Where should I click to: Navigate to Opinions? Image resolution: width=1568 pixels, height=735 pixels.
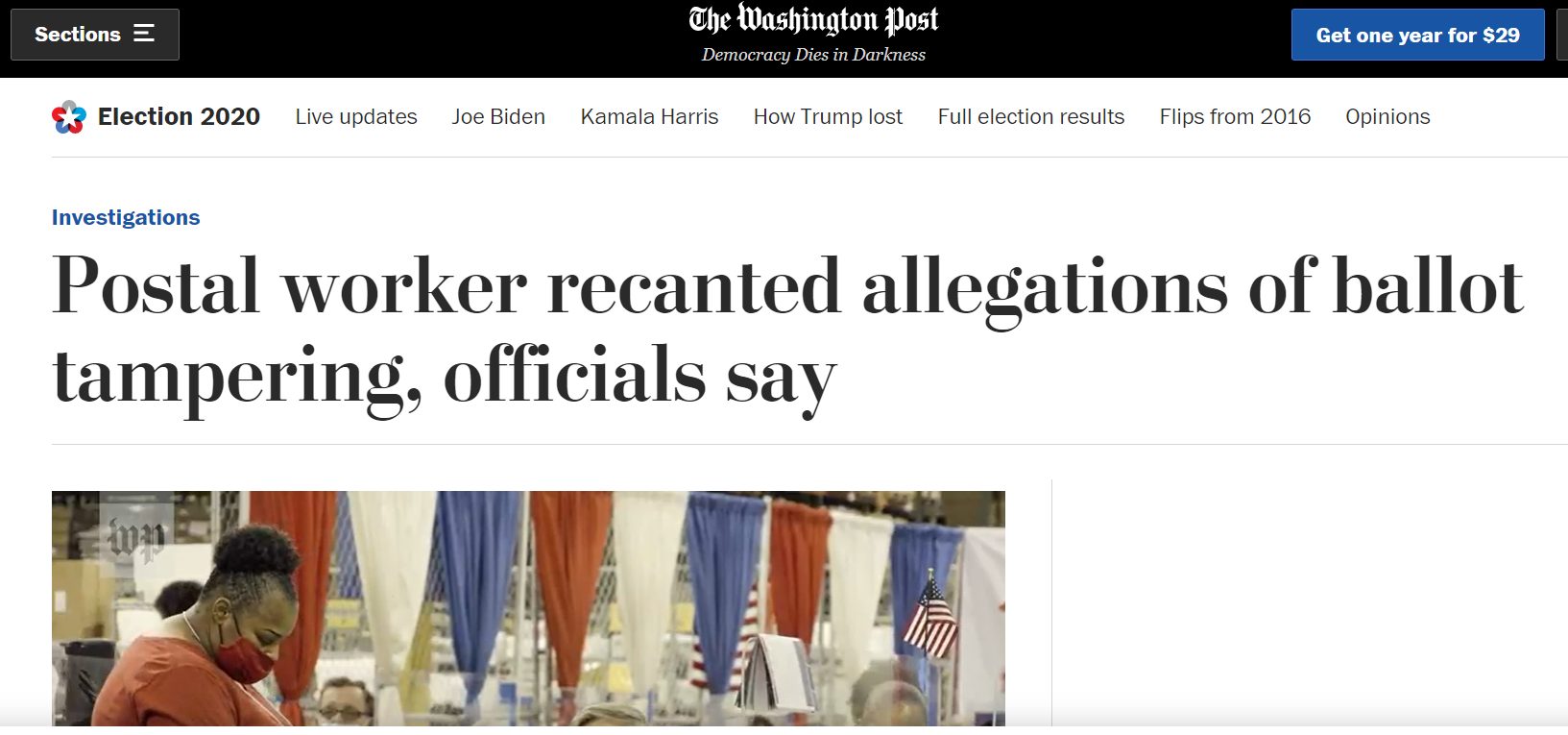1387,117
